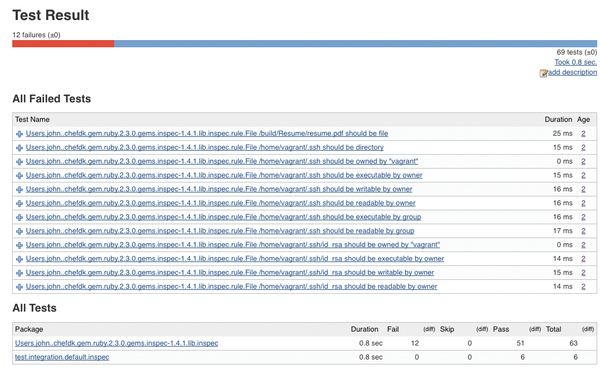Click the Duration header in failed tests table
The image size is (600, 370).
[558, 119]
